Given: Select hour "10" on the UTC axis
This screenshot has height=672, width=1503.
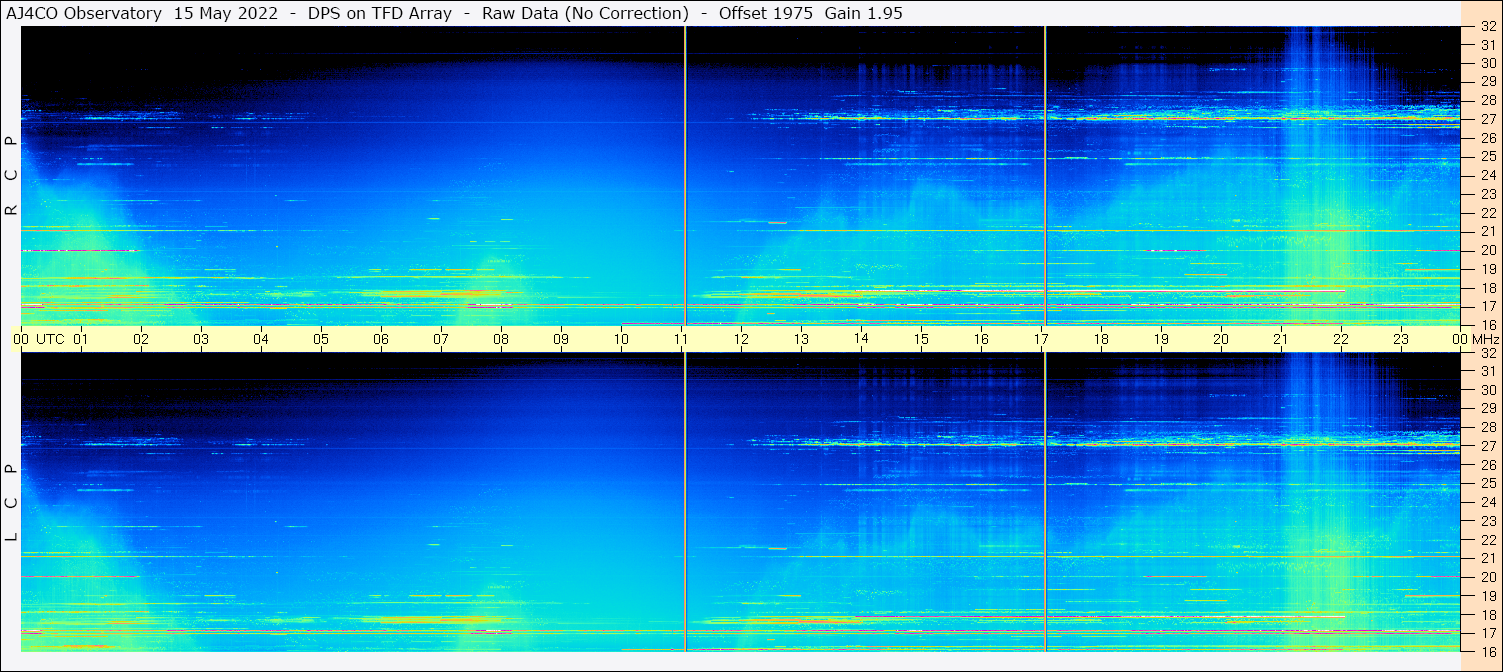Looking at the screenshot, I should [x=621, y=339].
